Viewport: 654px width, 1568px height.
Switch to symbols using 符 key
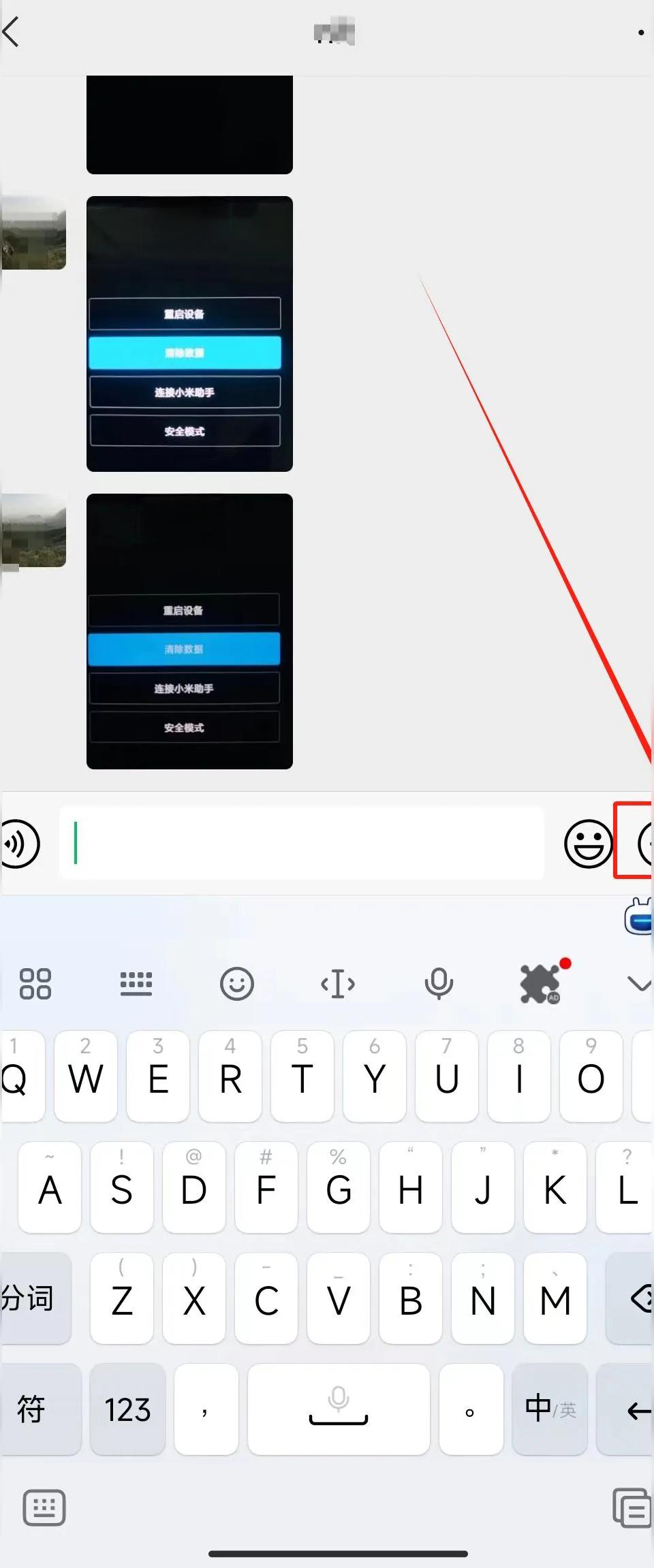click(41, 1409)
